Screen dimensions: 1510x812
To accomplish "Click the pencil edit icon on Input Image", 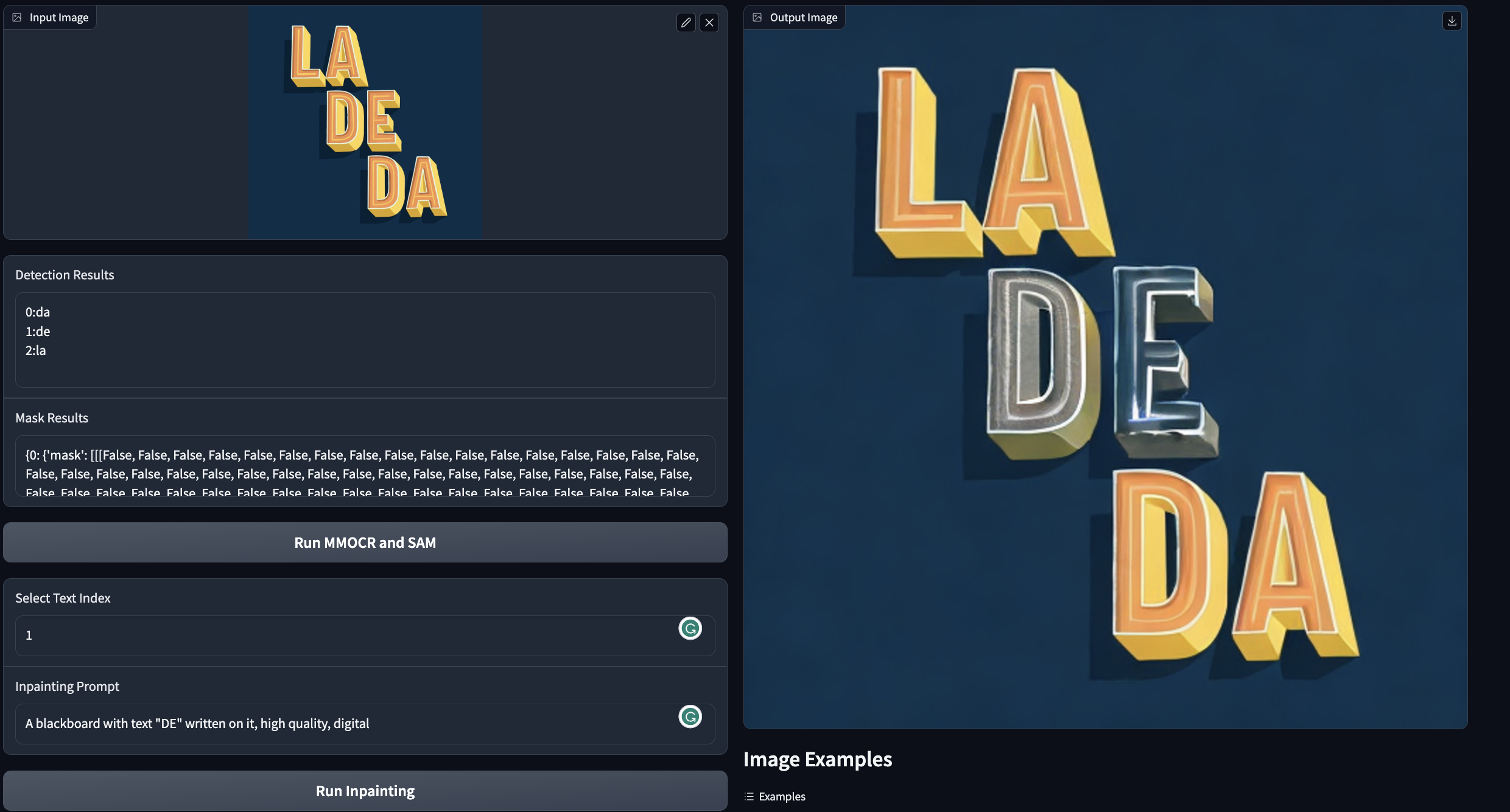I will click(x=686, y=23).
